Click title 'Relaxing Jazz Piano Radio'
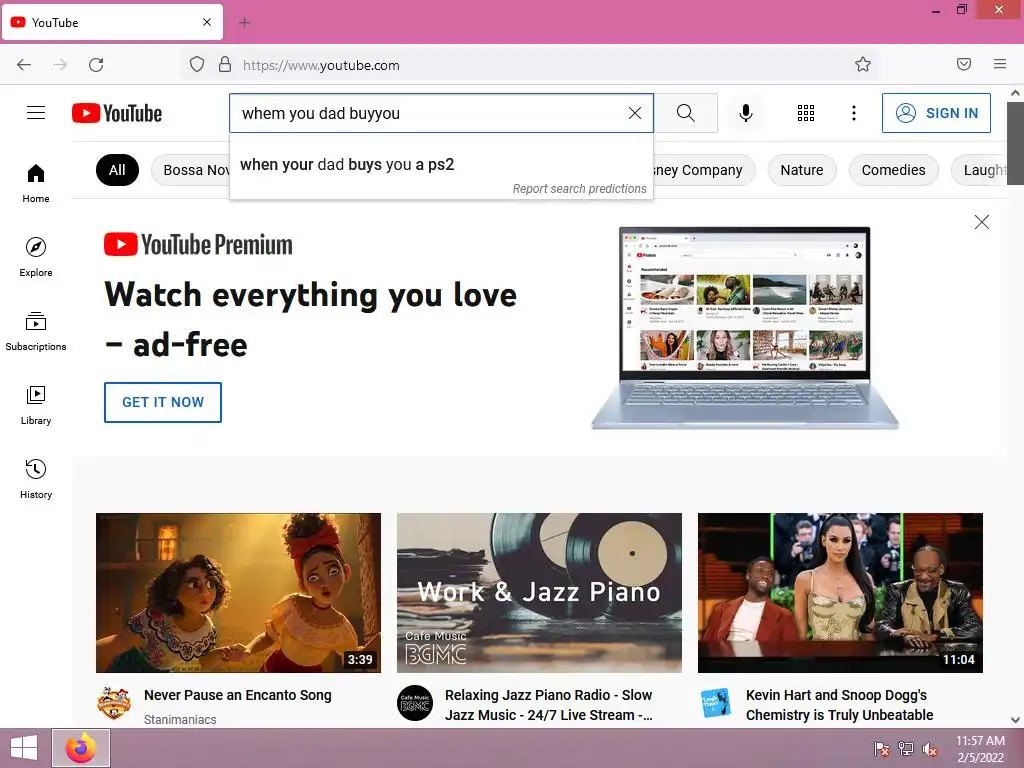The width and height of the screenshot is (1024, 768). pyautogui.click(x=549, y=705)
